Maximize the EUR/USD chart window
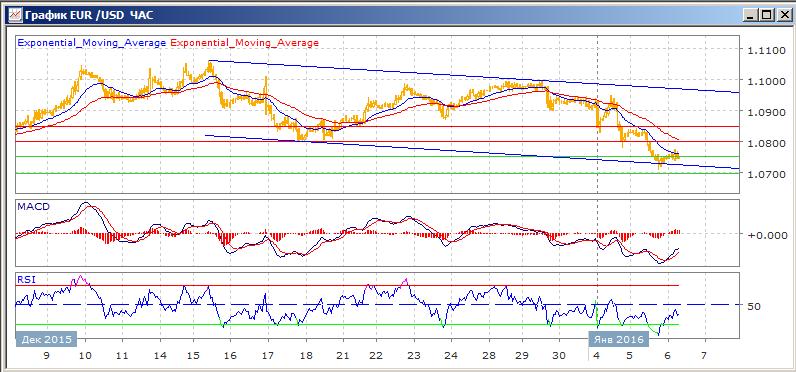Viewport: 796px width, 372px height. point(765,15)
